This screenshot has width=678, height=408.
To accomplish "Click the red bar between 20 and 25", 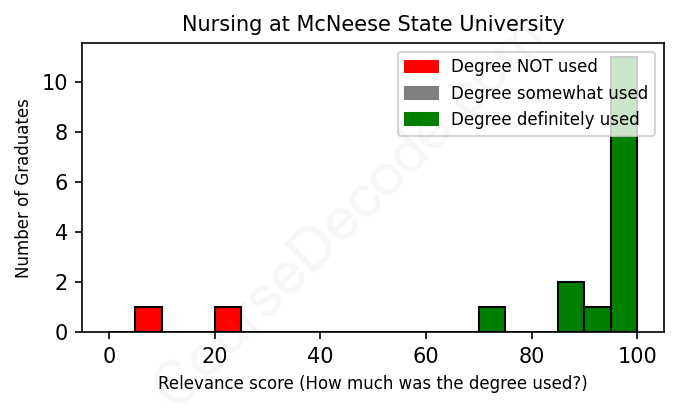I will (228, 319).
